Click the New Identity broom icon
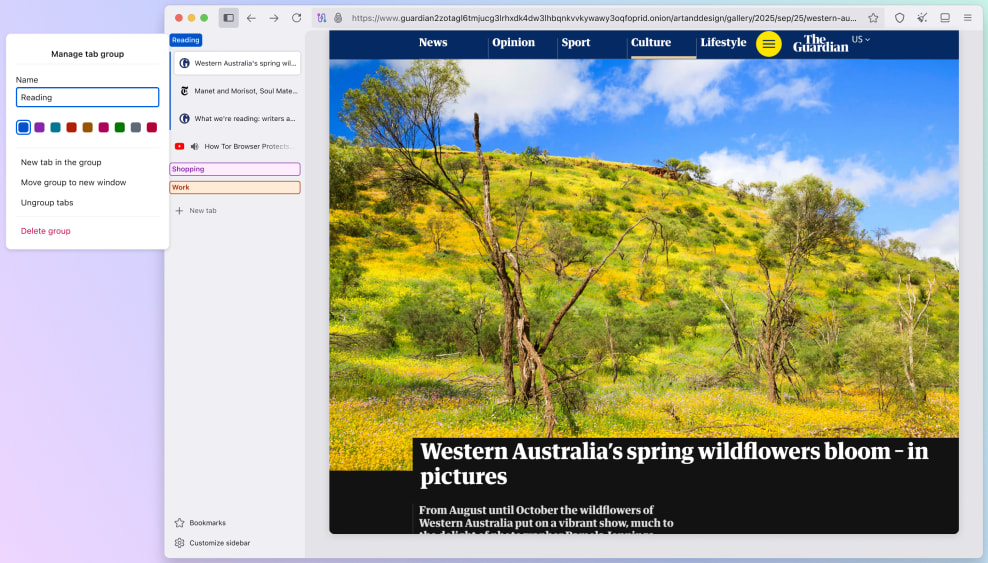 [922, 18]
